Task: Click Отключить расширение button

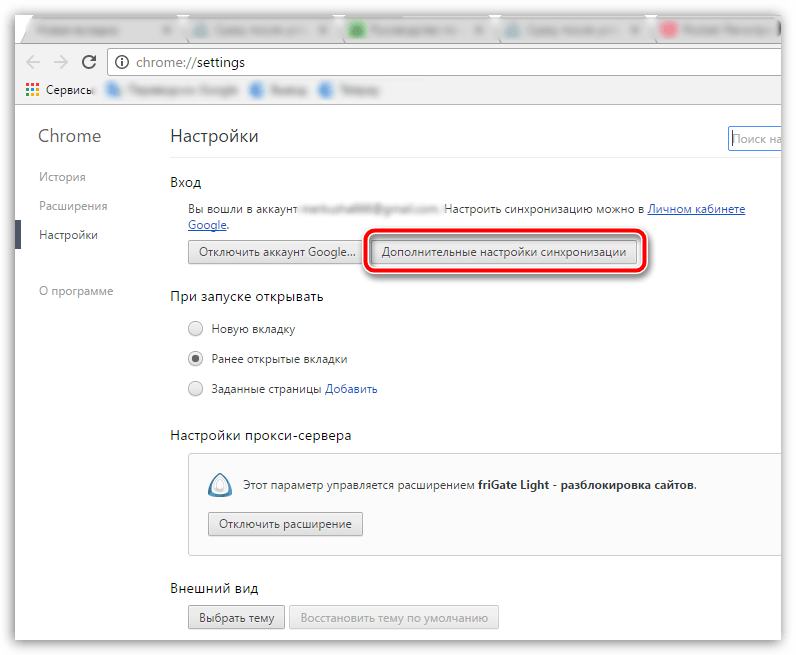Action: point(285,524)
